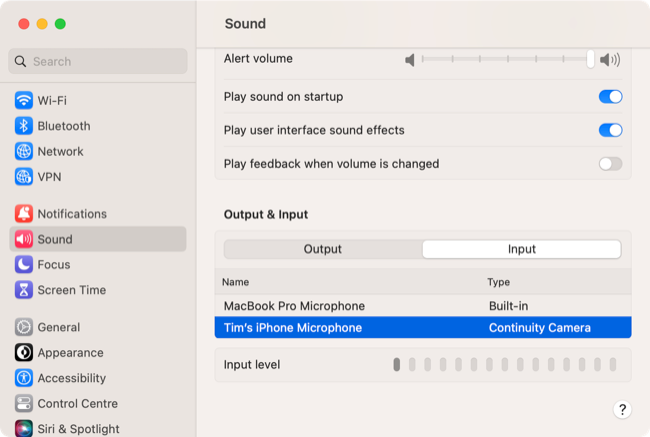
Task: Select the Network globe icon
Action: (24, 152)
